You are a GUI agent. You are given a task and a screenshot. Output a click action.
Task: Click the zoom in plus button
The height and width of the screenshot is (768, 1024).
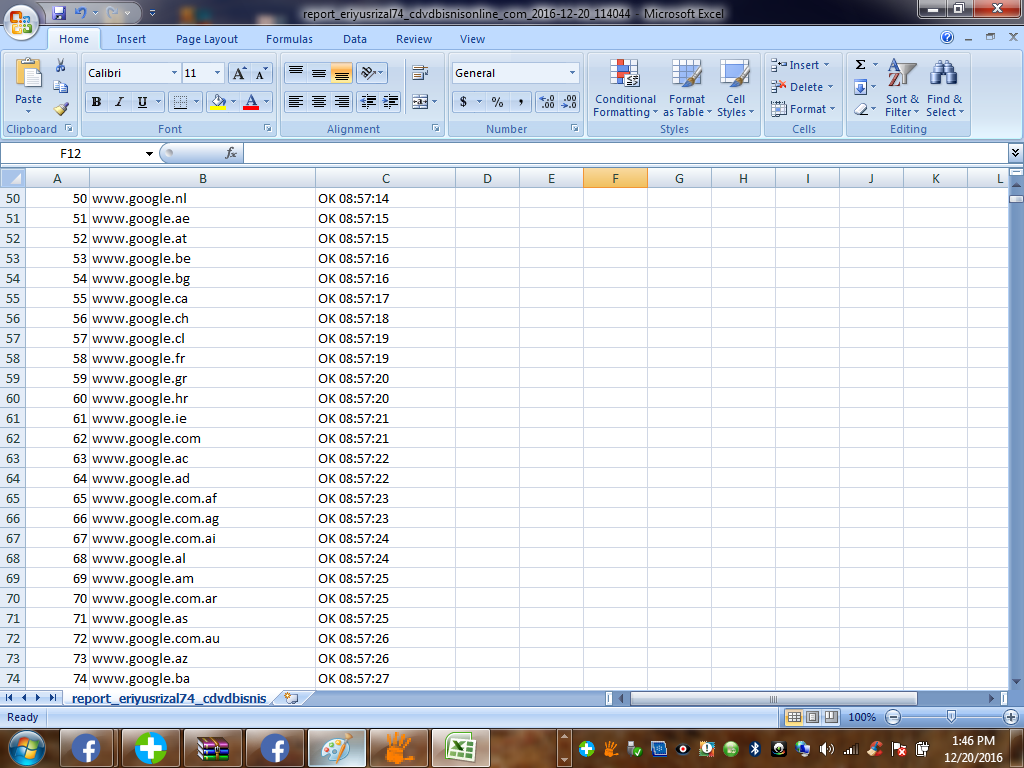1012,717
